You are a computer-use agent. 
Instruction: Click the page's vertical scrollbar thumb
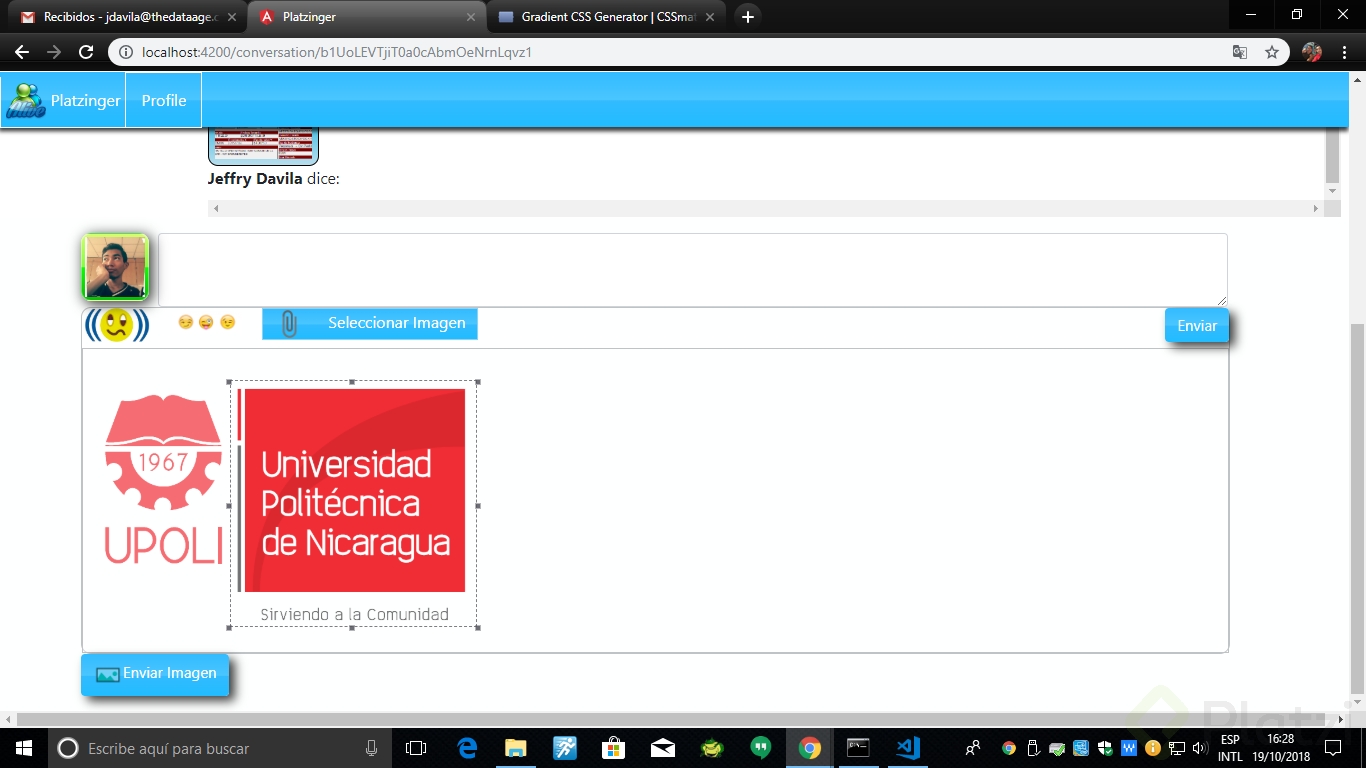point(1357,508)
